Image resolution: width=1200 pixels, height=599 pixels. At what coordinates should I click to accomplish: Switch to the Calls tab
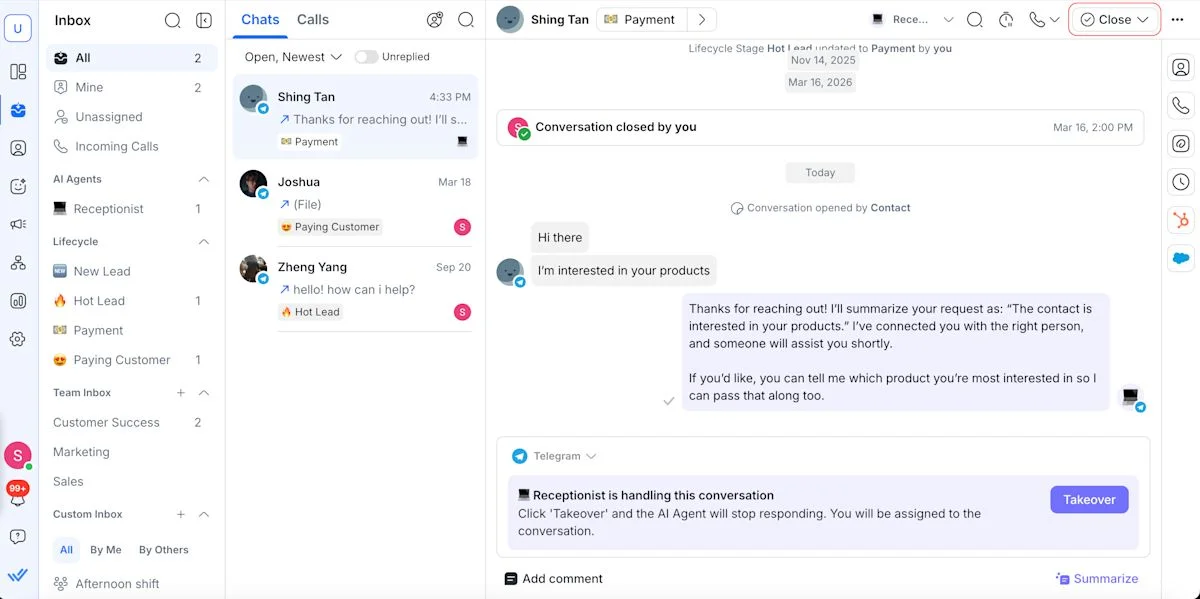313,20
